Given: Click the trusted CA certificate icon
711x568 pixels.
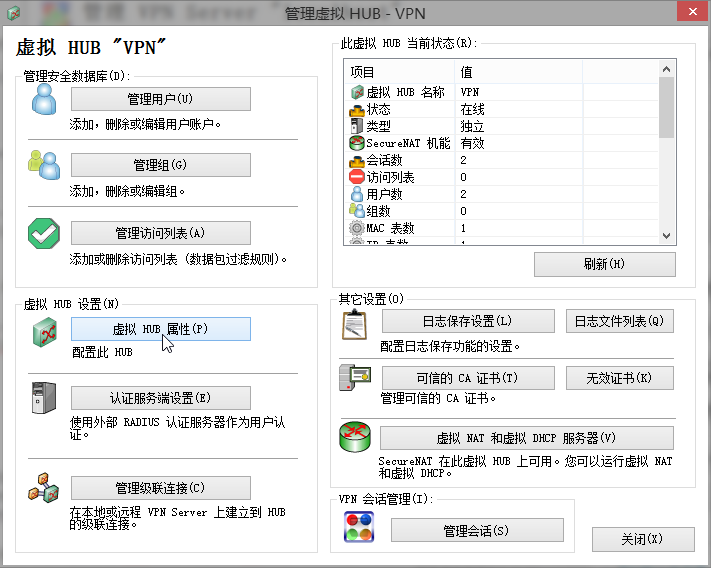Looking at the screenshot, I should click(356, 379).
